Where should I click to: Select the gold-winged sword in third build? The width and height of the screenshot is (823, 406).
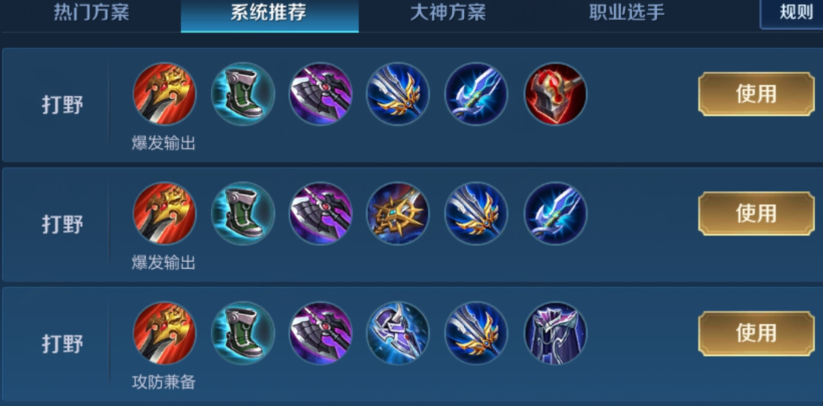pyautogui.click(x=477, y=333)
